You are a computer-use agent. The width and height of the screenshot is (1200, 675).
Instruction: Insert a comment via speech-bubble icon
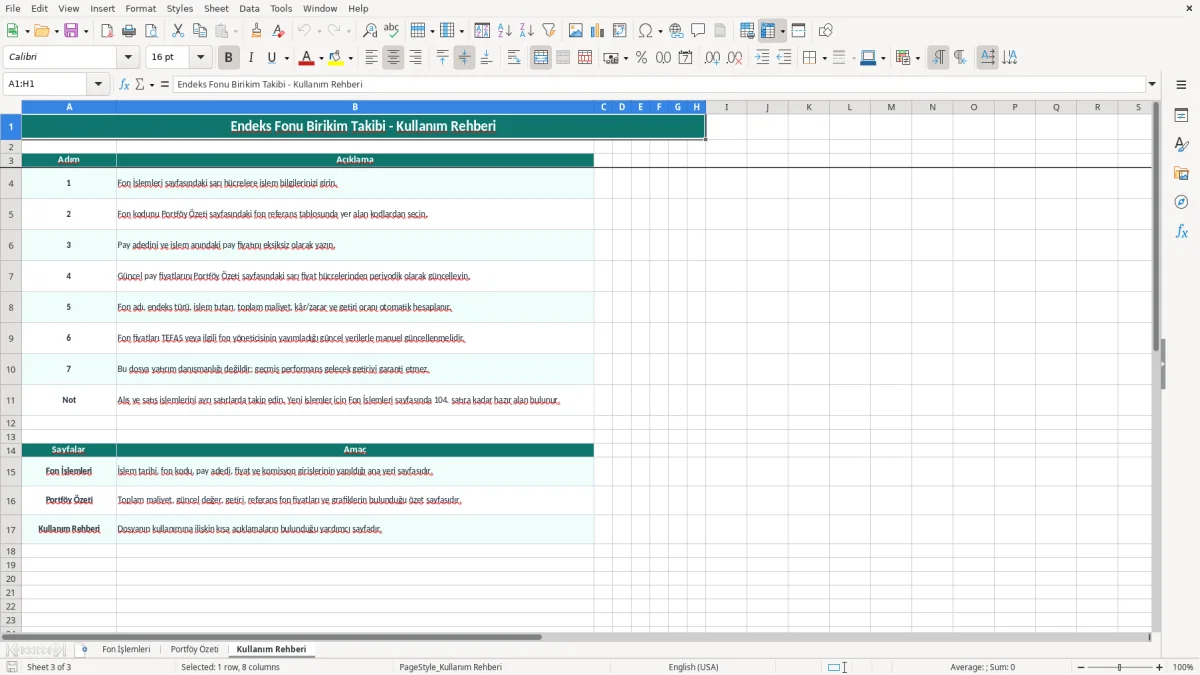698,31
